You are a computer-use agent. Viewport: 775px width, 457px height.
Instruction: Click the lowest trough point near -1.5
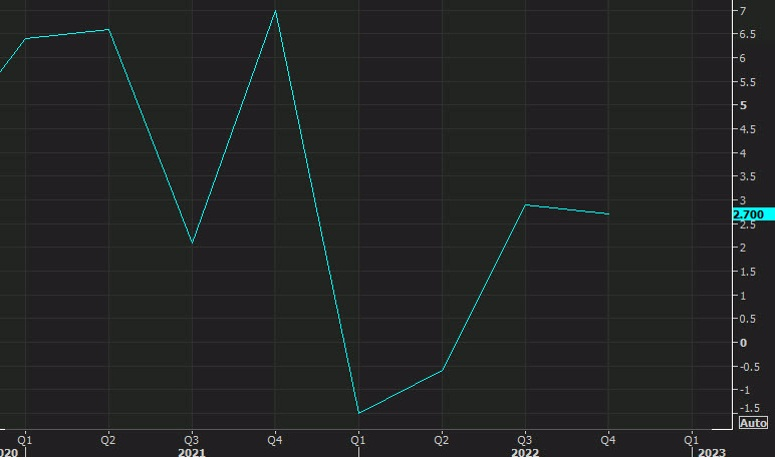(358, 413)
